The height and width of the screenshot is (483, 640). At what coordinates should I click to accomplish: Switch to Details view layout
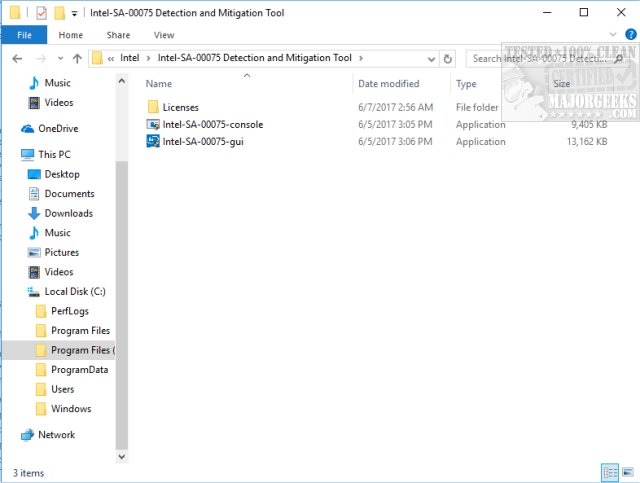click(610, 473)
